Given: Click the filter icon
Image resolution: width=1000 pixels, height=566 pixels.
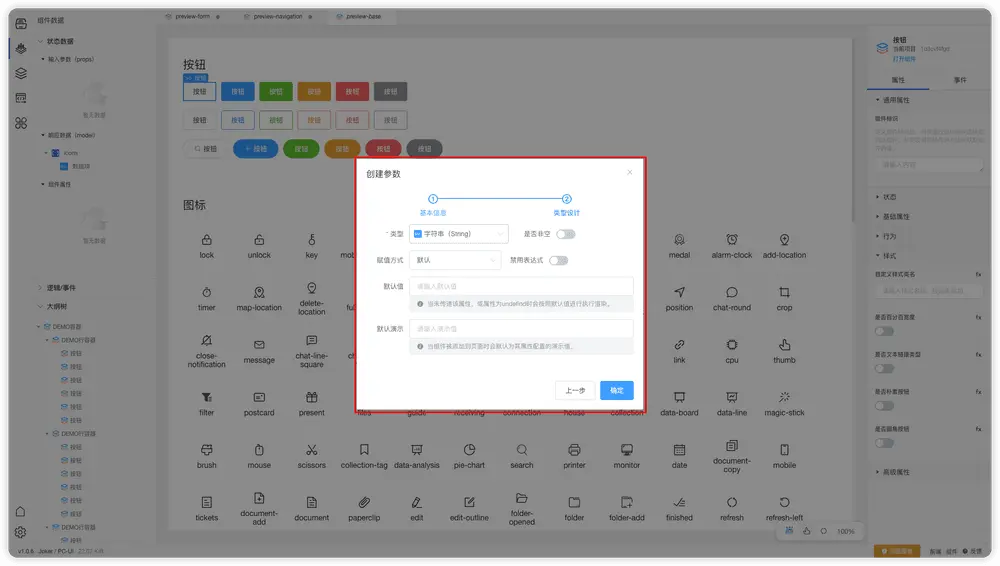Looking at the screenshot, I should click(207, 398).
